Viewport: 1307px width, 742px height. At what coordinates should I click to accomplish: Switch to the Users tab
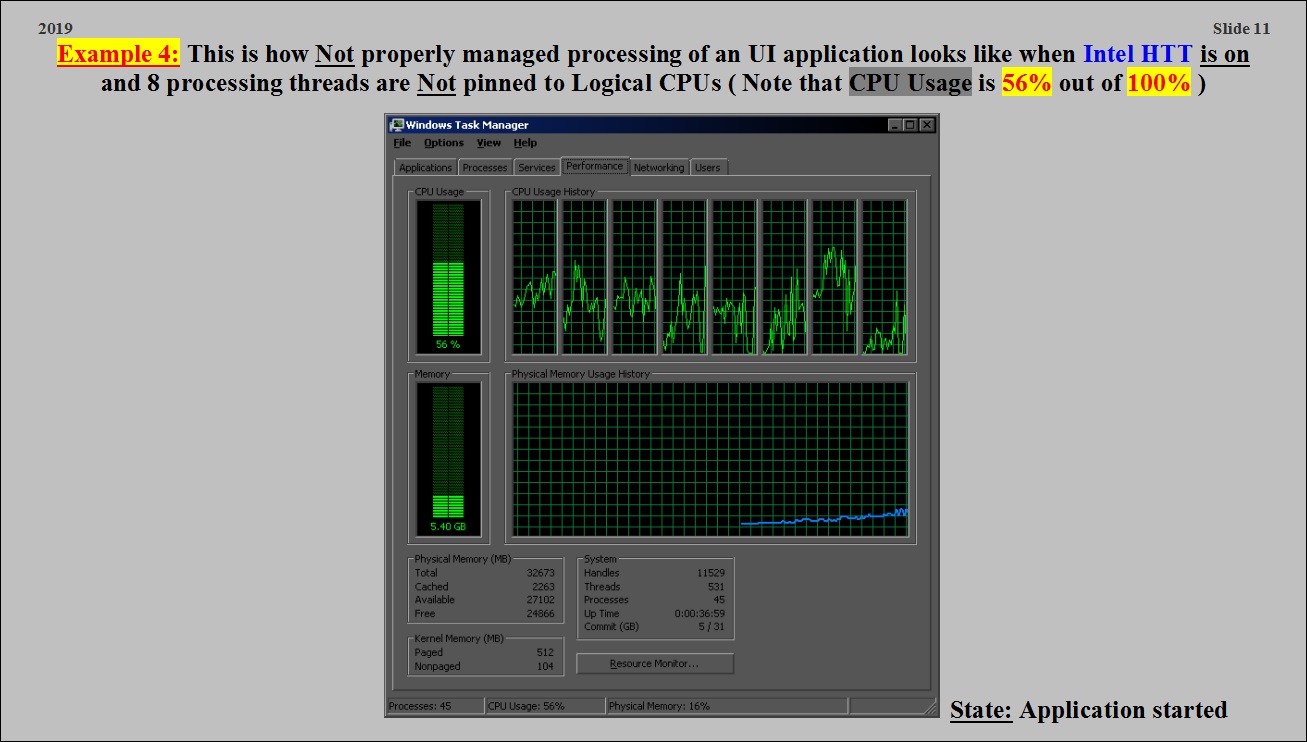coord(708,168)
